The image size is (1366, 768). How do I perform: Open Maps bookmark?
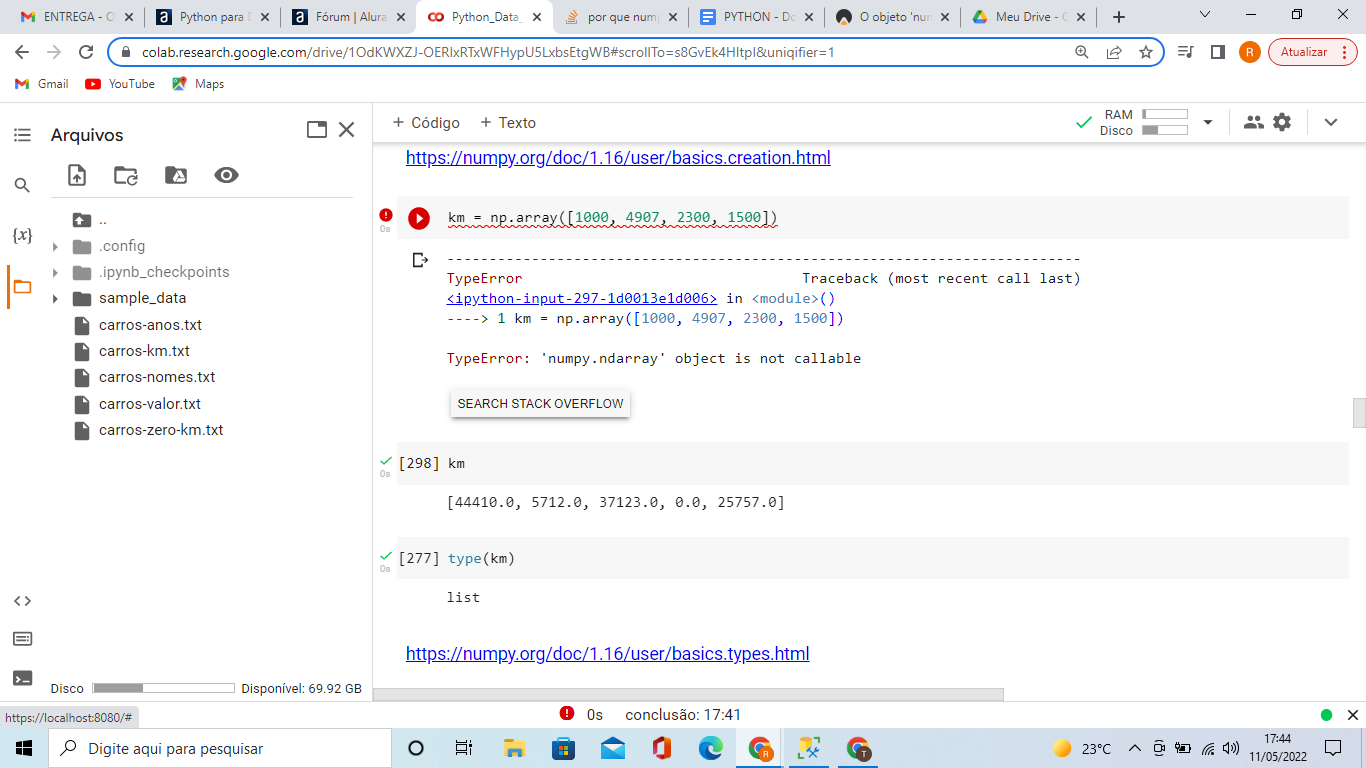click(198, 84)
